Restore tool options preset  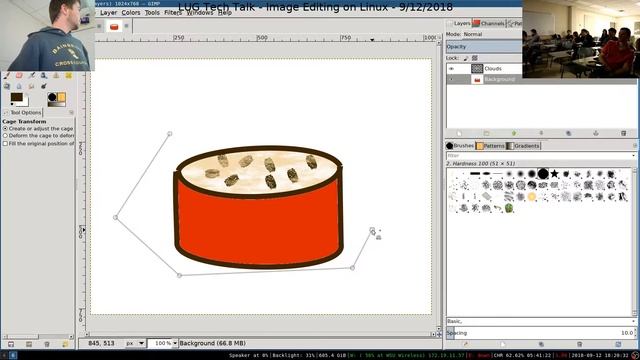tap(29, 344)
